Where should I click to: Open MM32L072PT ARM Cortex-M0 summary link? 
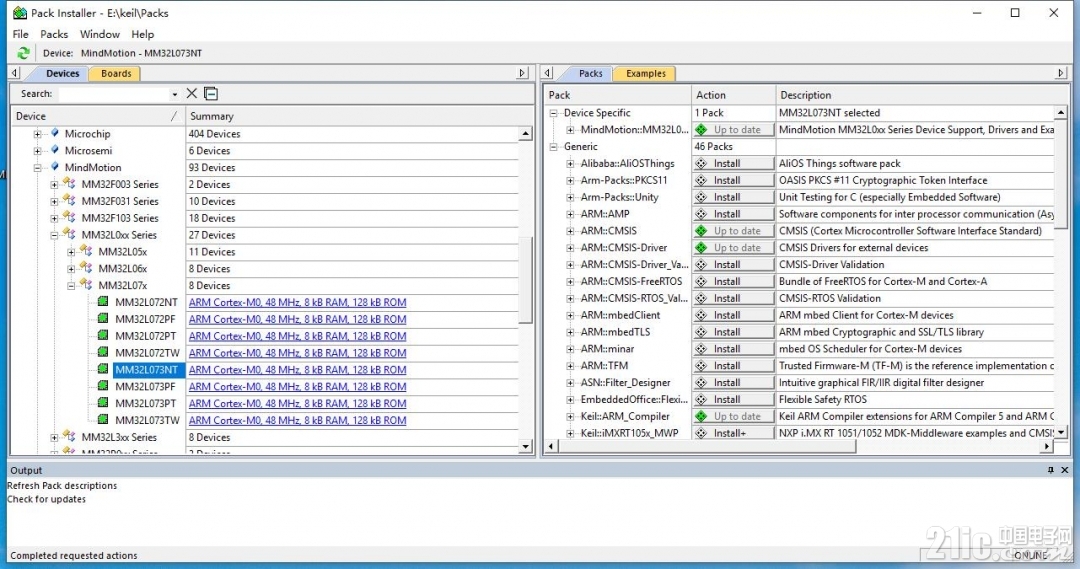tap(298, 335)
